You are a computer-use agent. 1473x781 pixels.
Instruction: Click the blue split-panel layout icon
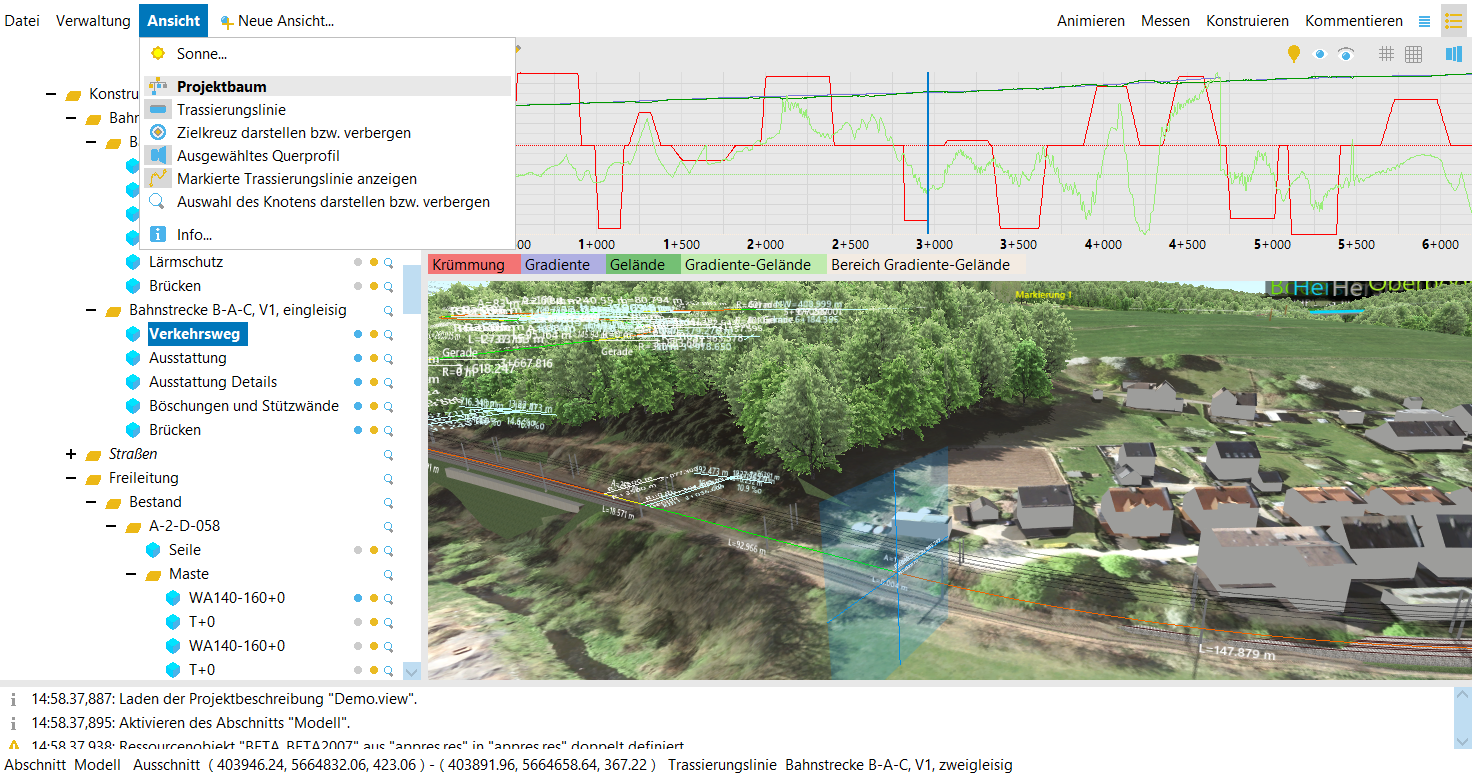[1452, 54]
